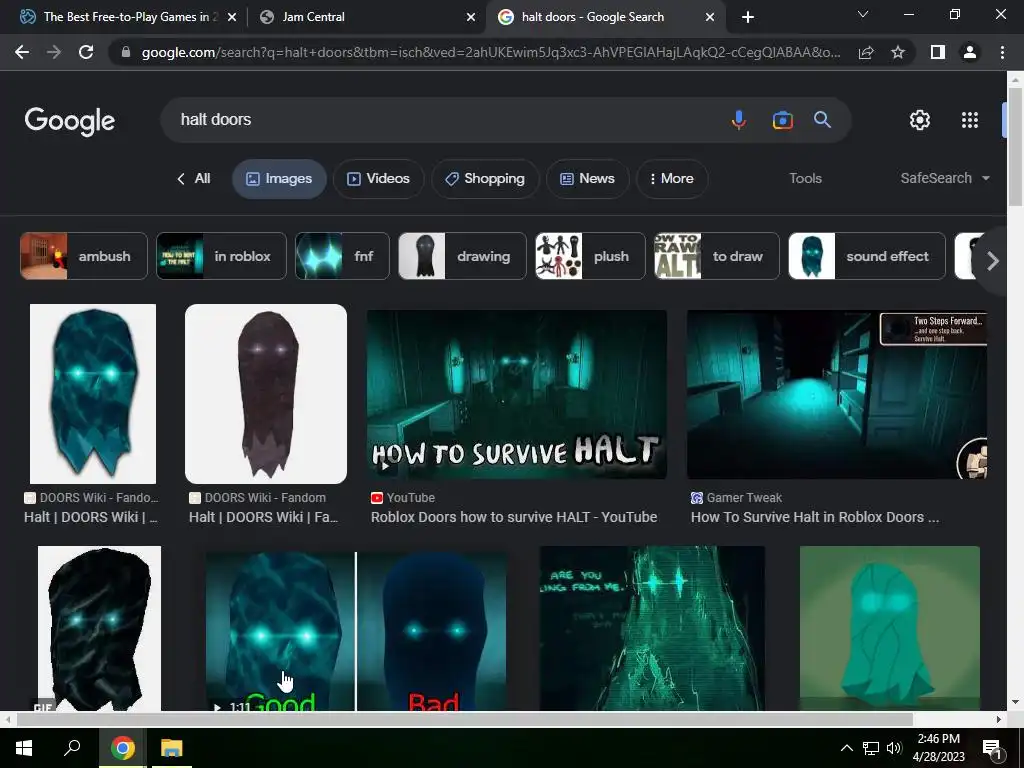
Task: Switch to News results
Action: (587, 178)
